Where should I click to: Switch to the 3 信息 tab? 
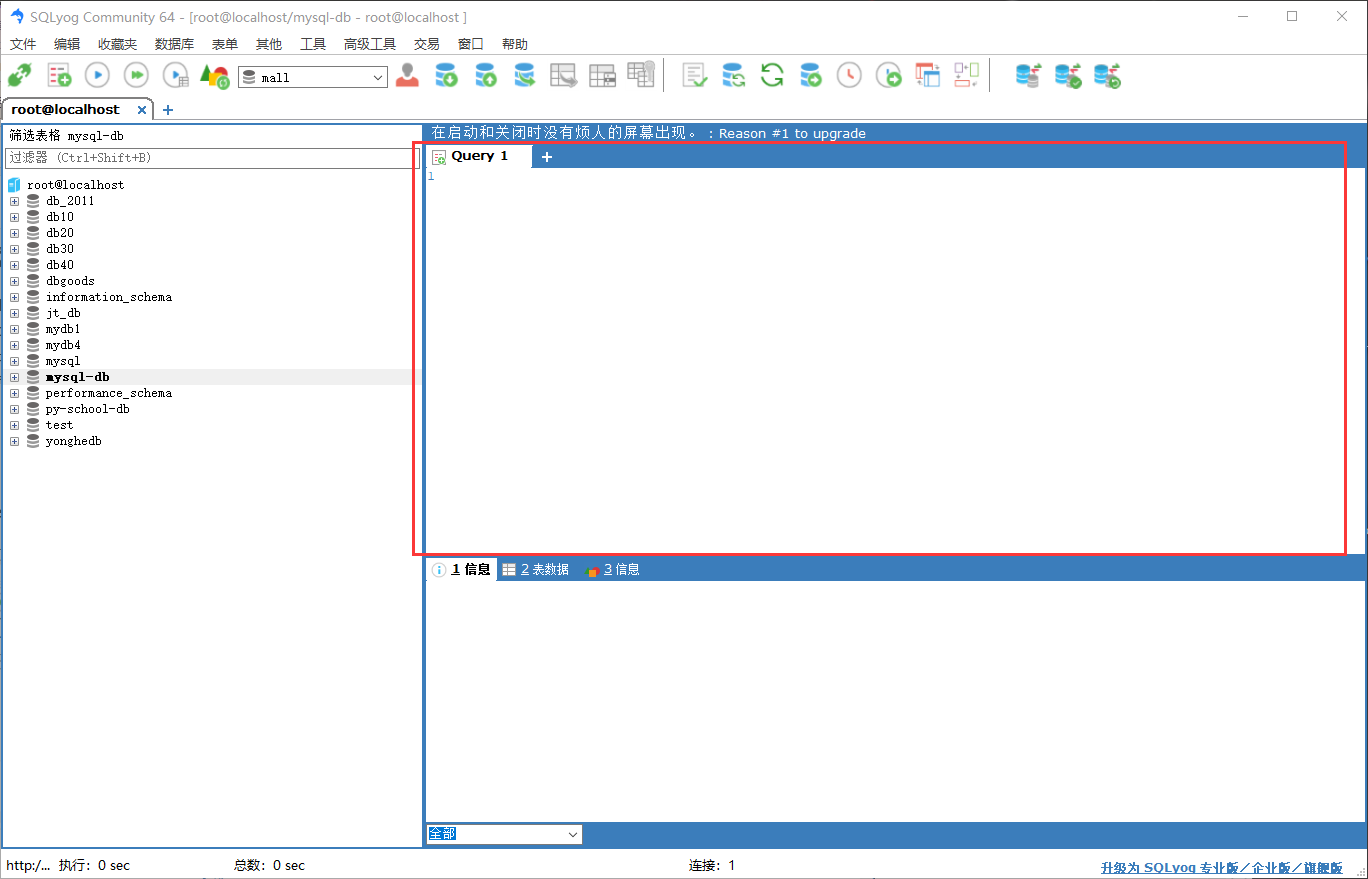point(612,569)
